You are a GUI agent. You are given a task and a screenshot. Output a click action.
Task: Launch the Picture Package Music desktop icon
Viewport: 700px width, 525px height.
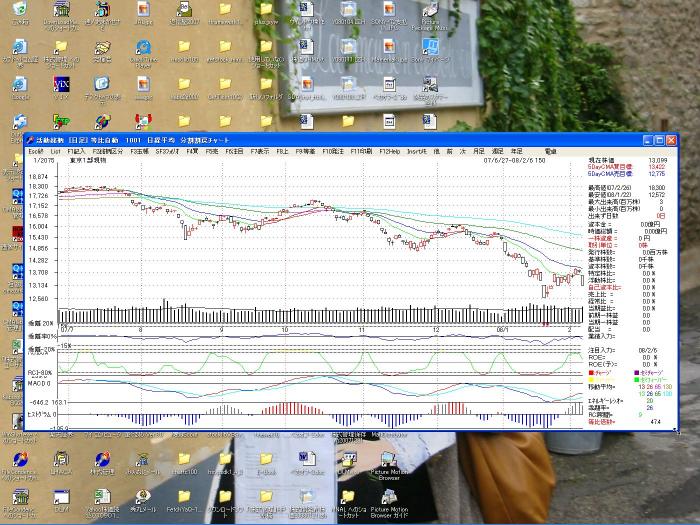coord(430,10)
